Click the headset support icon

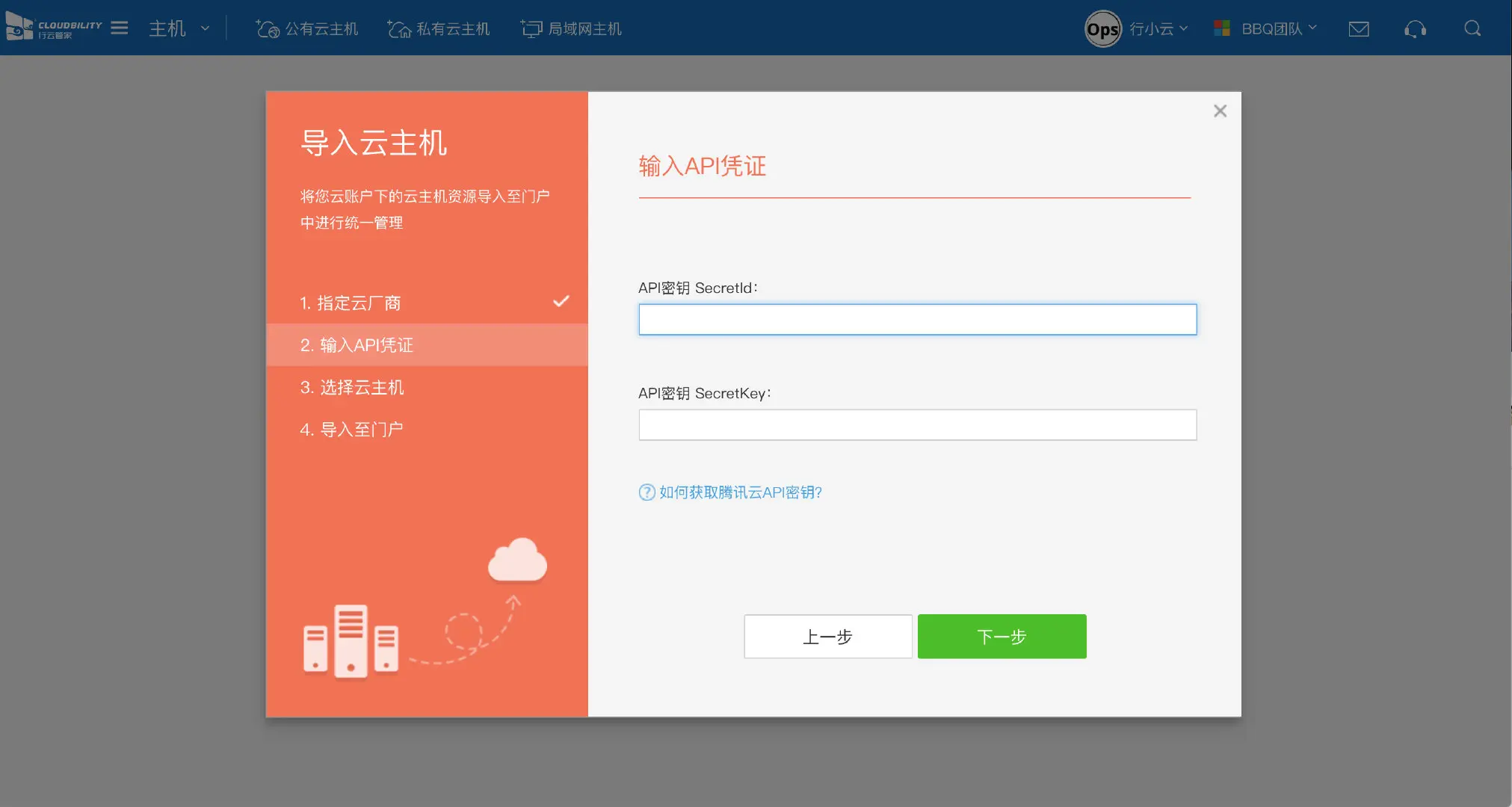(1415, 29)
